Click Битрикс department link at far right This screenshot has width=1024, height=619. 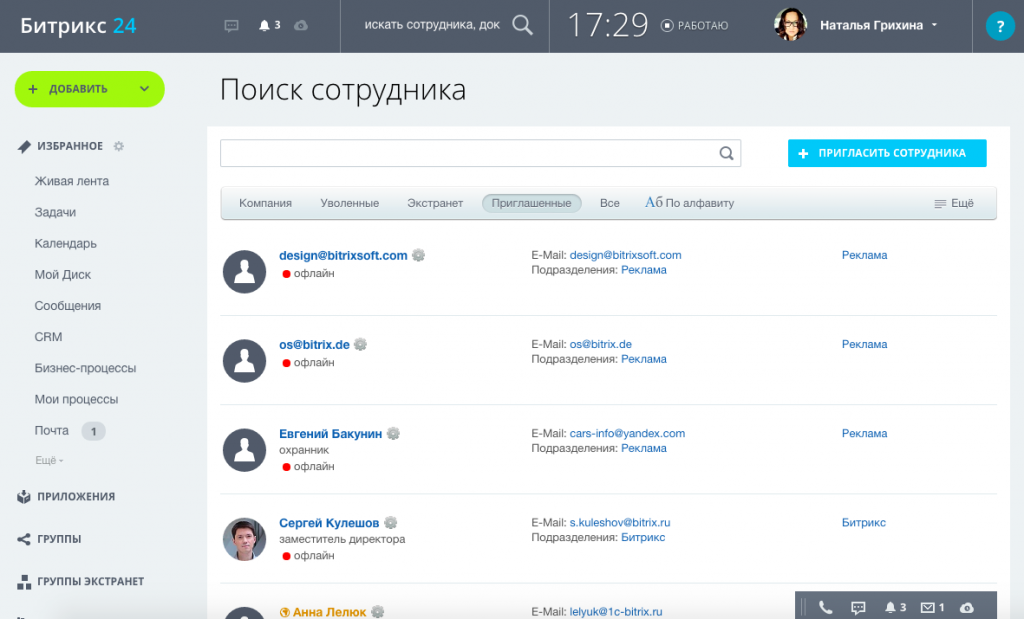tap(863, 522)
